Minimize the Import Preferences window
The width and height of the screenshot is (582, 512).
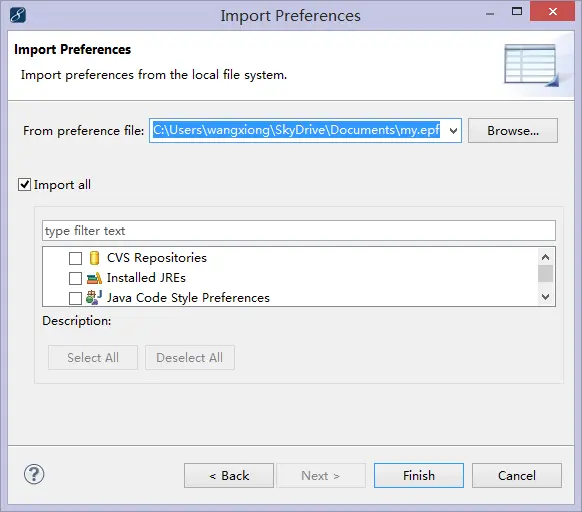[x=490, y=14]
